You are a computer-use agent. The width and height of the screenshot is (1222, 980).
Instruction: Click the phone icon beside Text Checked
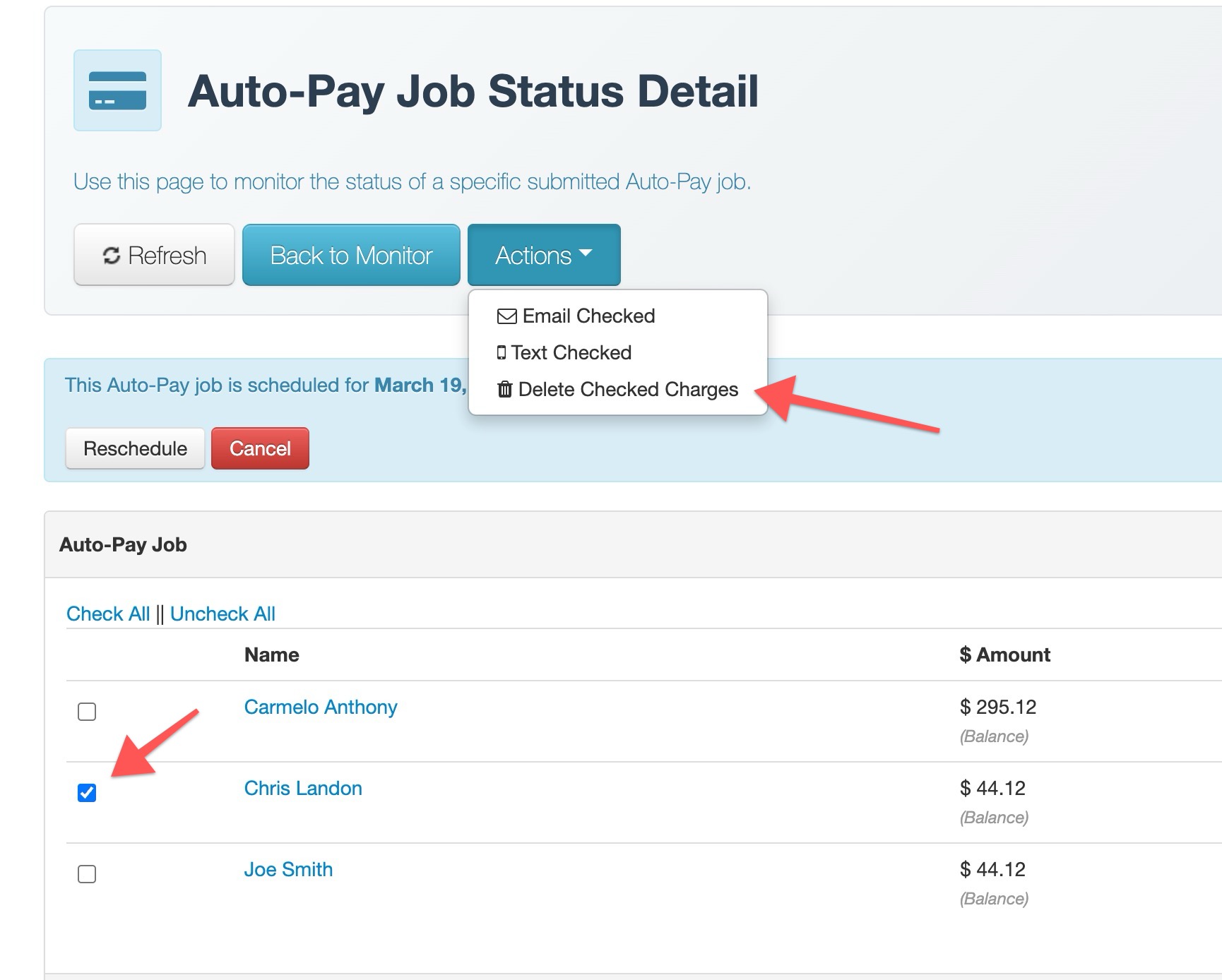coord(502,353)
